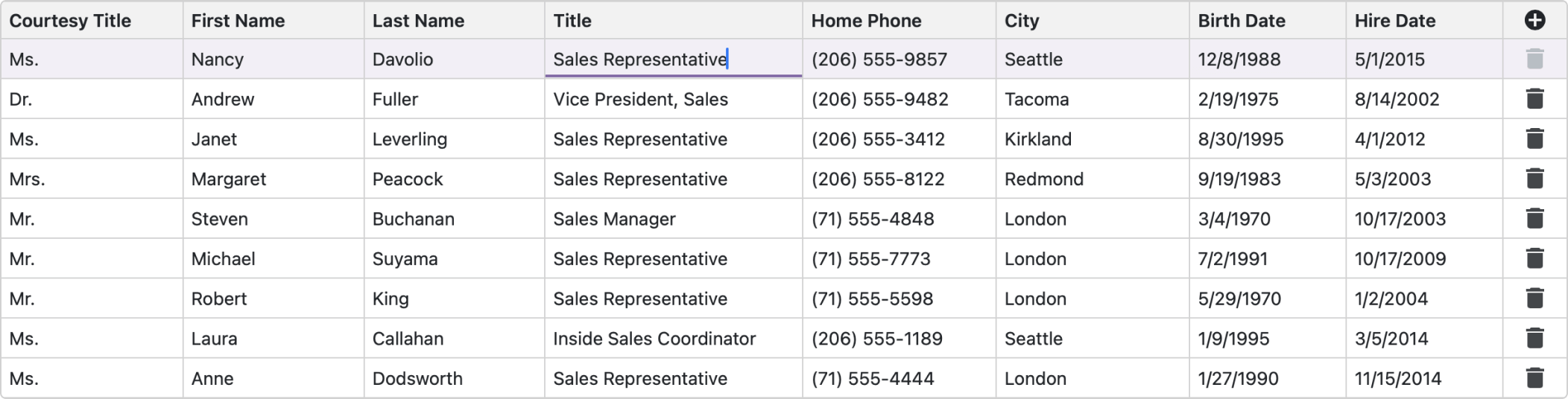Edit the Vice President, Sales title cell
1568x399 pixels.
640,99
